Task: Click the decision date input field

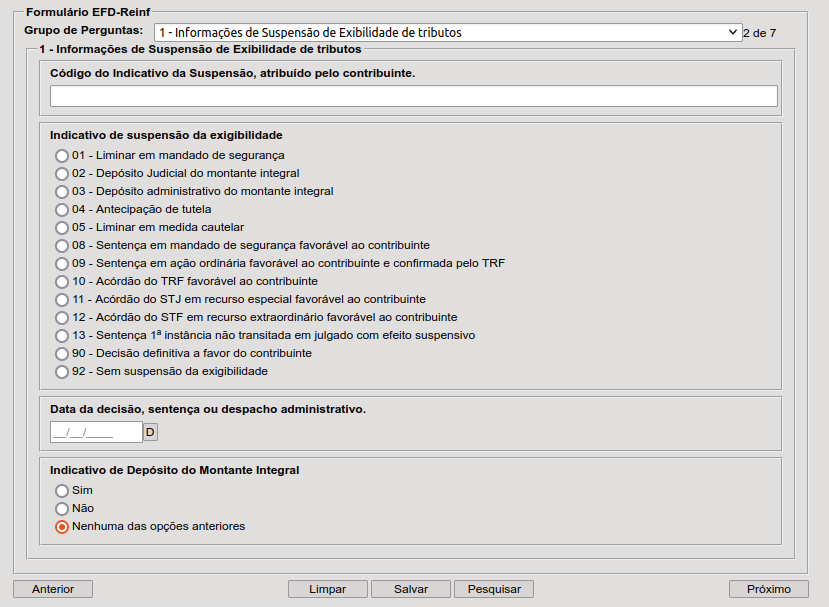Action: [x=96, y=432]
